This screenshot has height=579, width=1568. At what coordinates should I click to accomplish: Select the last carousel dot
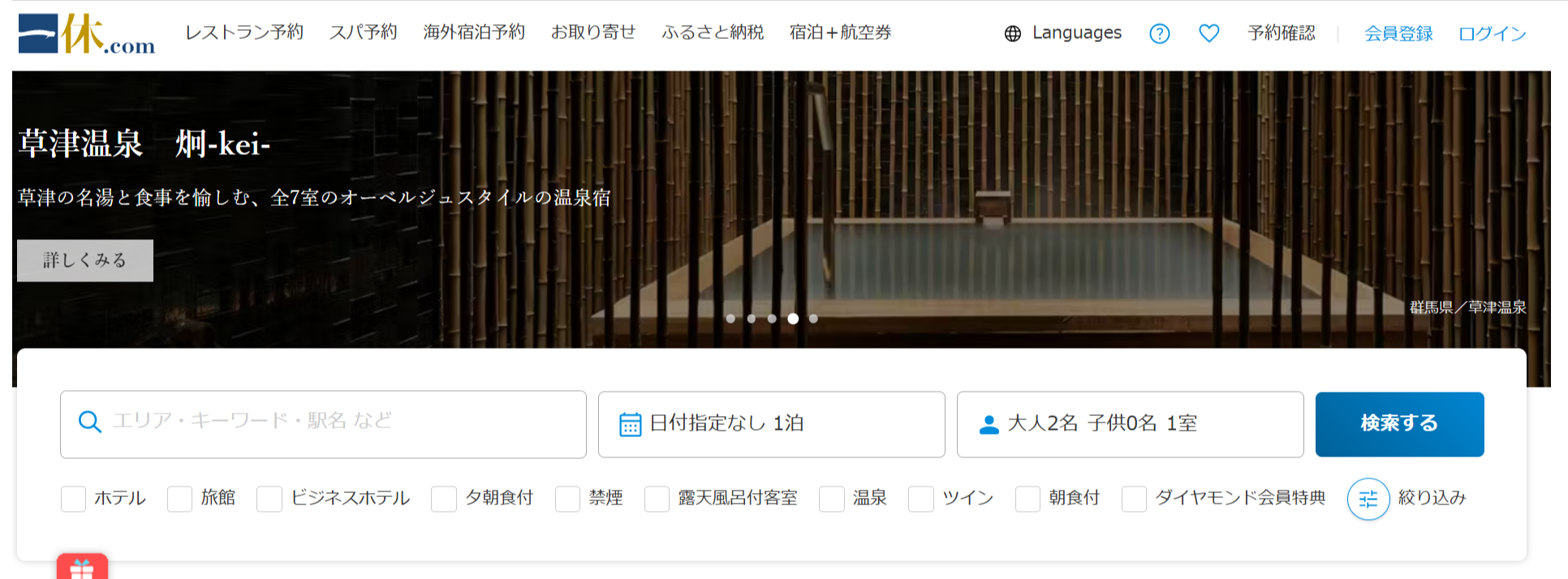tap(813, 319)
